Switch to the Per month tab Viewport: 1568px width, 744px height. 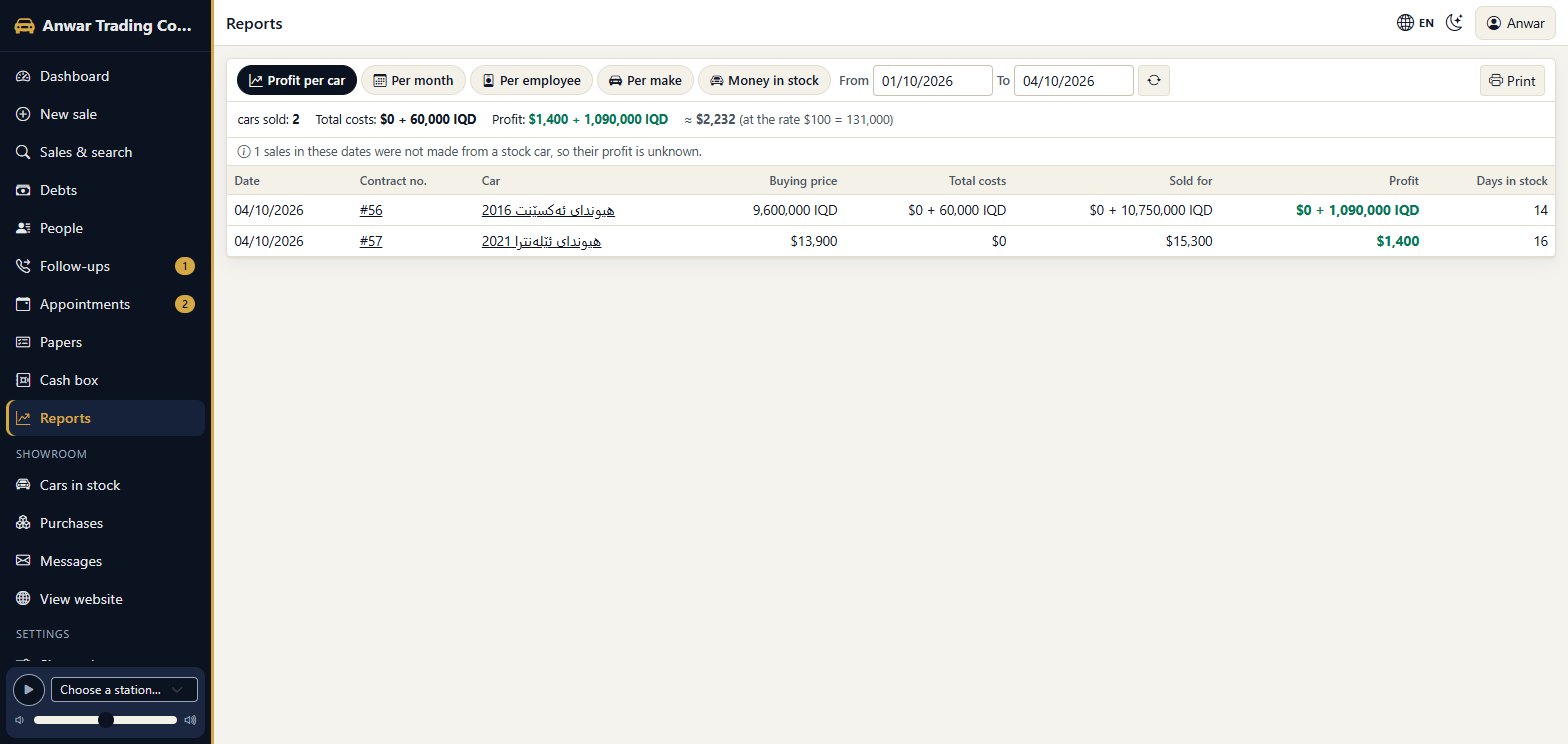coord(413,80)
